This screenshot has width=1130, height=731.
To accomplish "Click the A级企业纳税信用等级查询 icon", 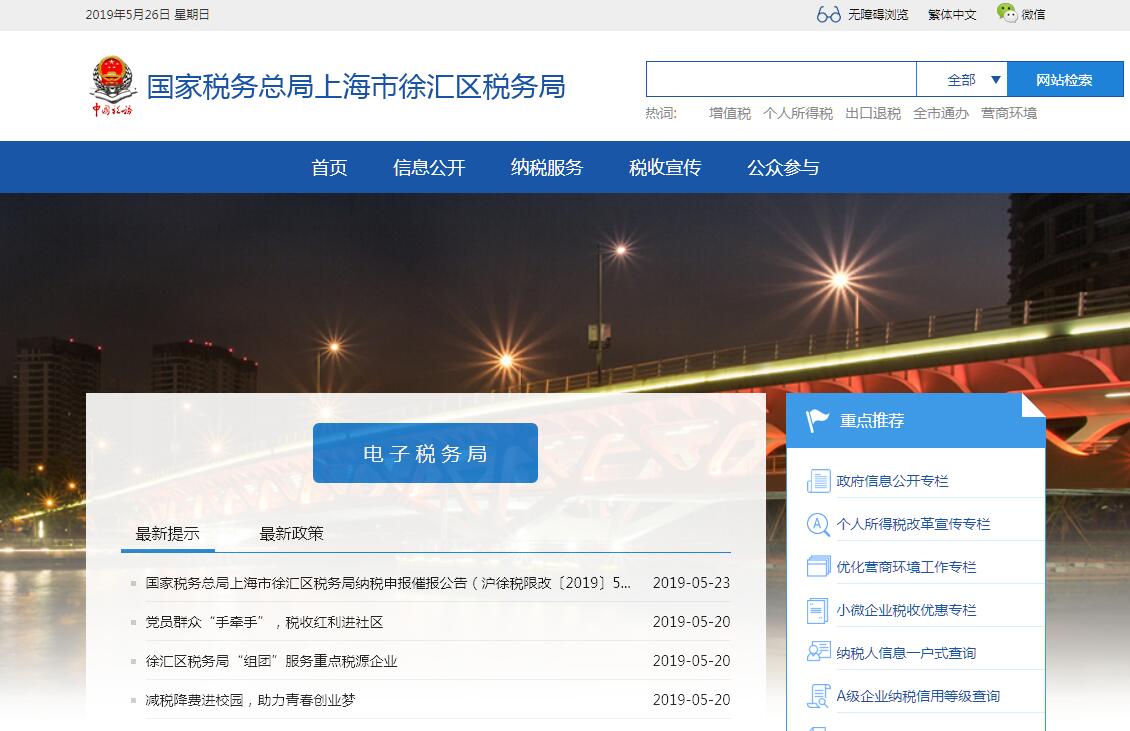I will pos(819,696).
